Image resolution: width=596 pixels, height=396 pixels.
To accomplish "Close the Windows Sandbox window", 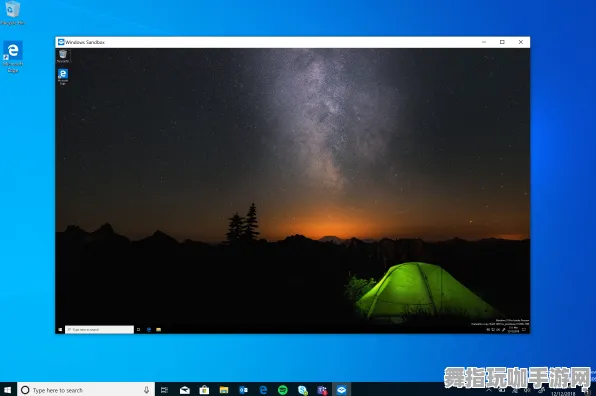I will [521, 42].
